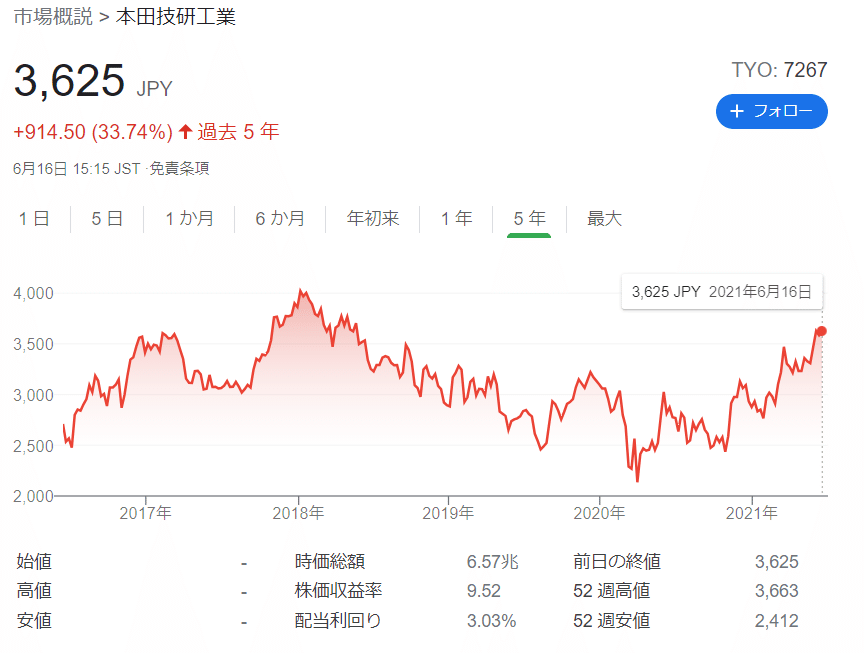Select the 年初来 range tab
The height and width of the screenshot is (653, 864).
372,219
